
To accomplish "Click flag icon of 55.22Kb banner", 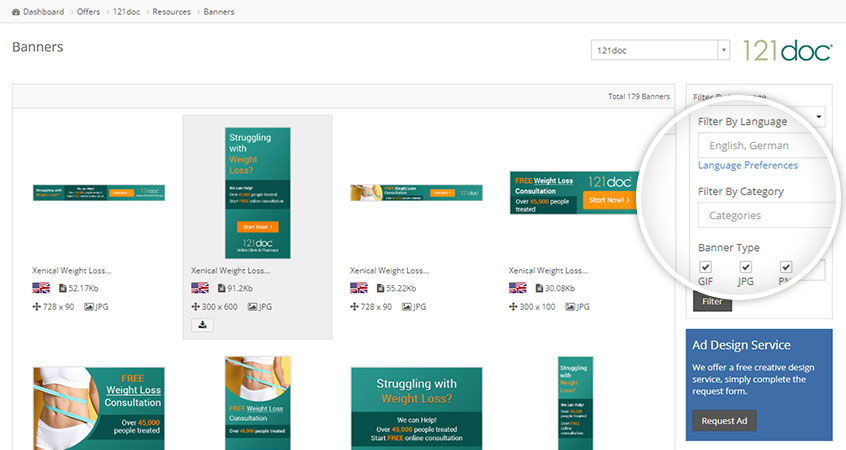I will coord(359,288).
